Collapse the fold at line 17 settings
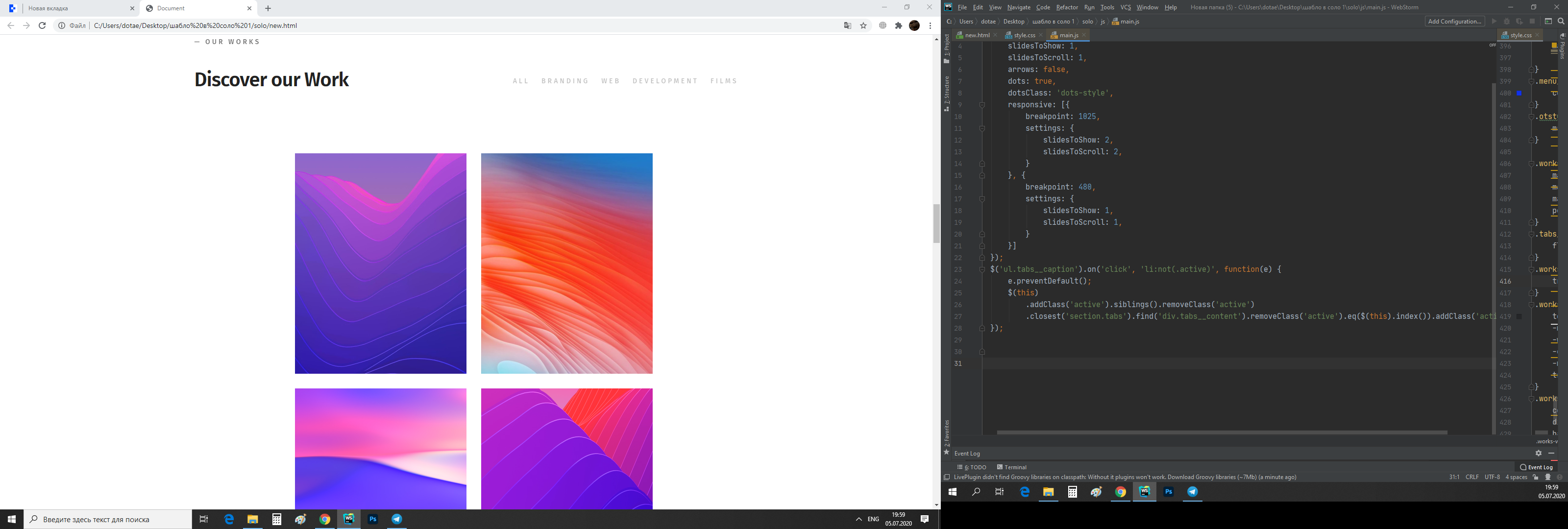The width and height of the screenshot is (1568, 529). click(982, 199)
